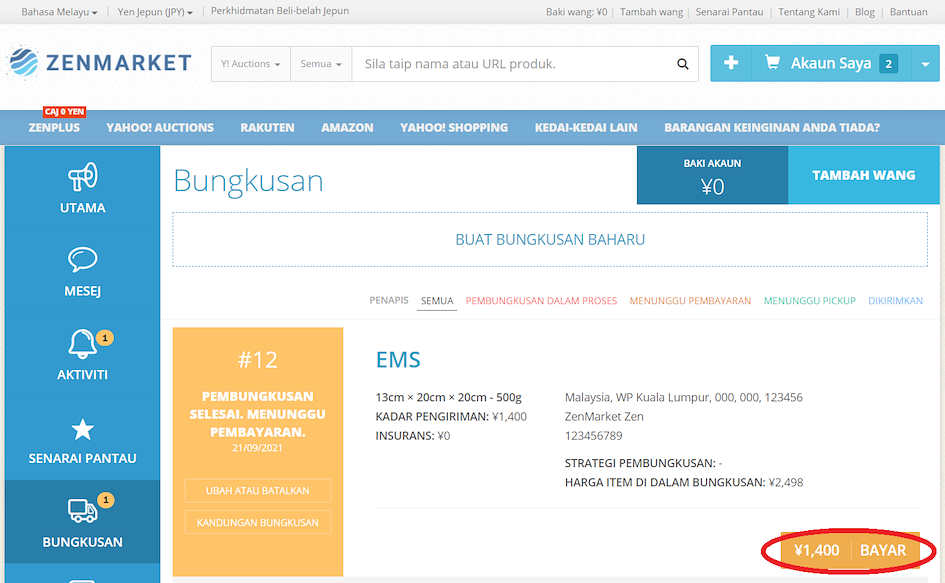
Task: Click the plus add button icon
Action: click(731, 63)
